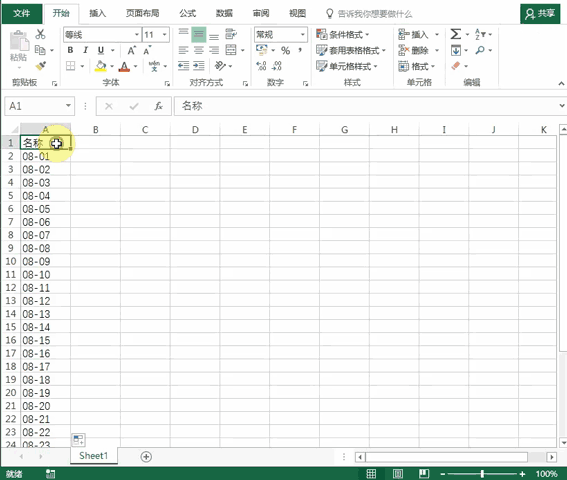Switch to the 数据 tab
567x480 pixels.
pyautogui.click(x=224, y=13)
